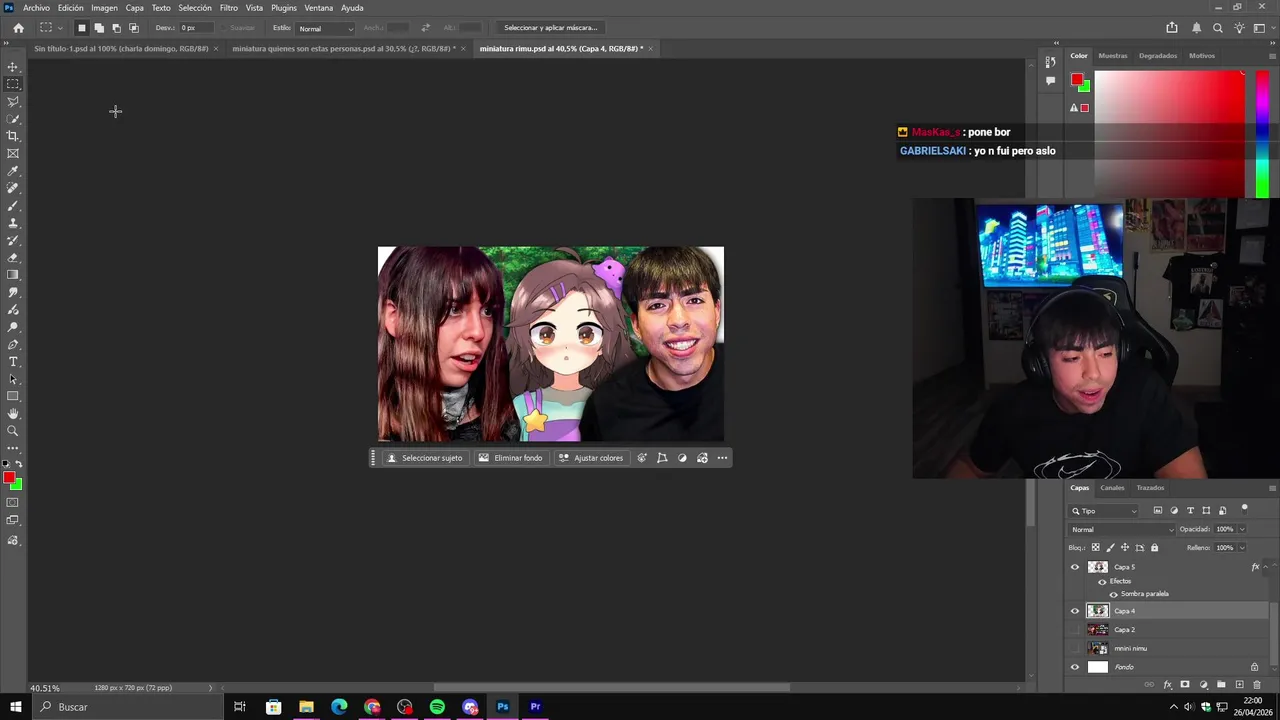Image resolution: width=1280 pixels, height=720 pixels.
Task: Open more options on contextual task bar
Action: point(722,458)
